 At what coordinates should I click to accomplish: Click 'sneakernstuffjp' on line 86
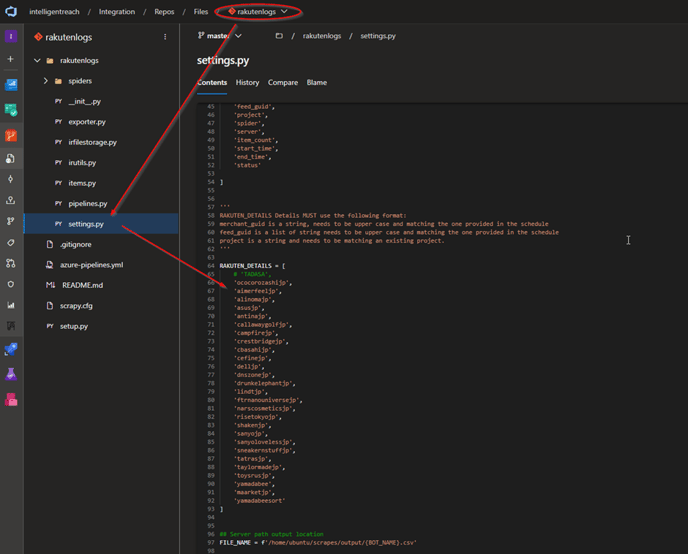(265, 450)
